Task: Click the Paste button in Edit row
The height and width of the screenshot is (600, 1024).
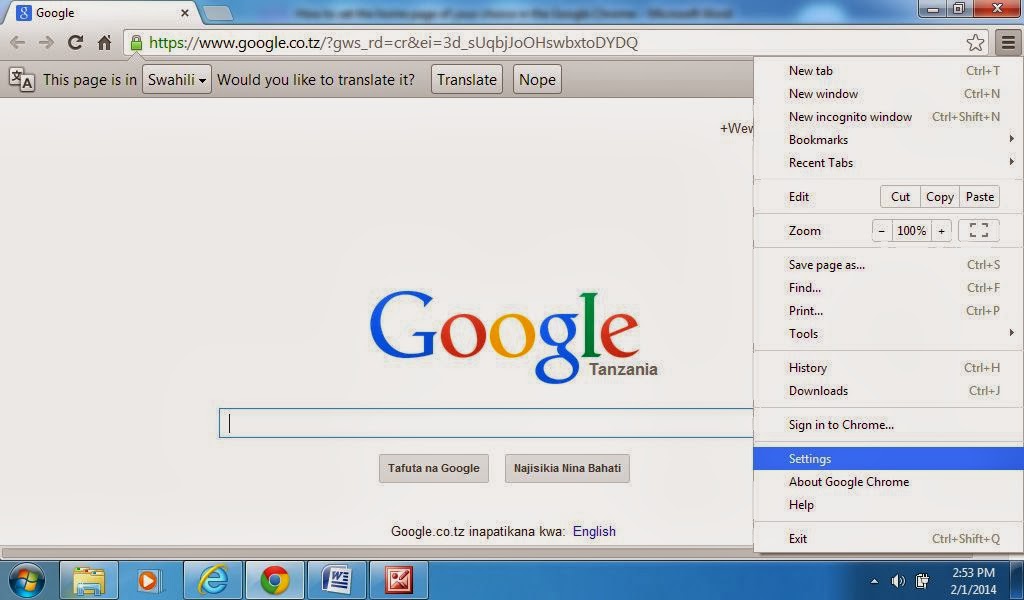Action: click(x=980, y=197)
